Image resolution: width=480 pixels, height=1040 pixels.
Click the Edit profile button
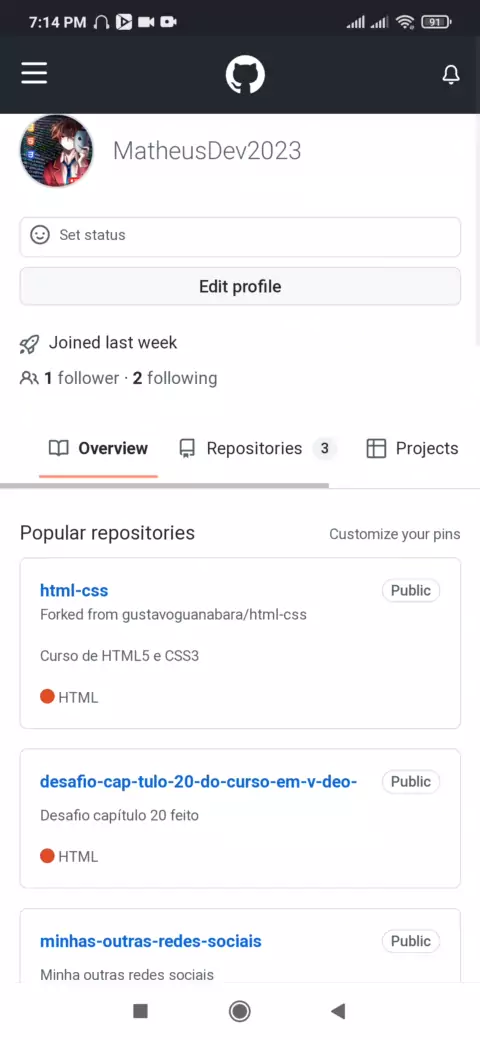point(240,287)
